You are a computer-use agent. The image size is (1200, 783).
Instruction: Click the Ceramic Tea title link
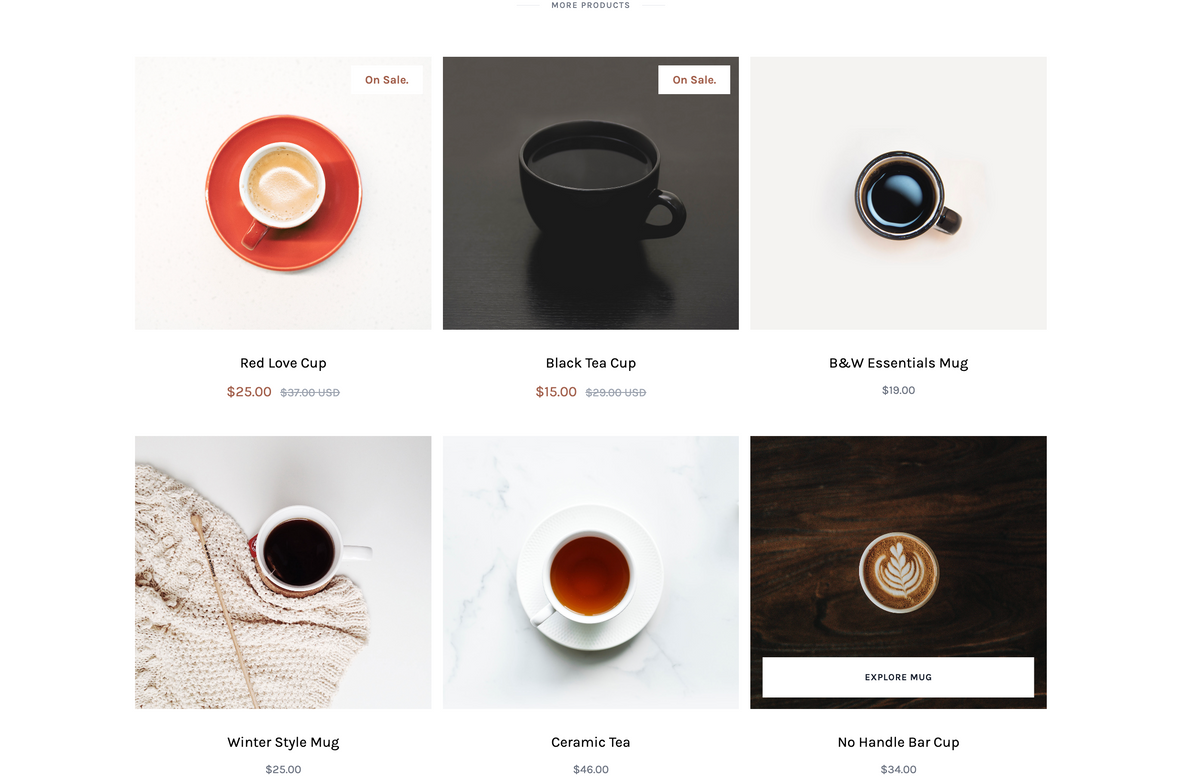591,742
